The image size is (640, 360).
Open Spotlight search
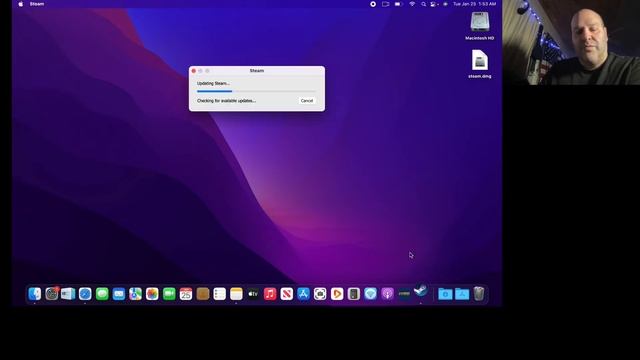tap(423, 4)
